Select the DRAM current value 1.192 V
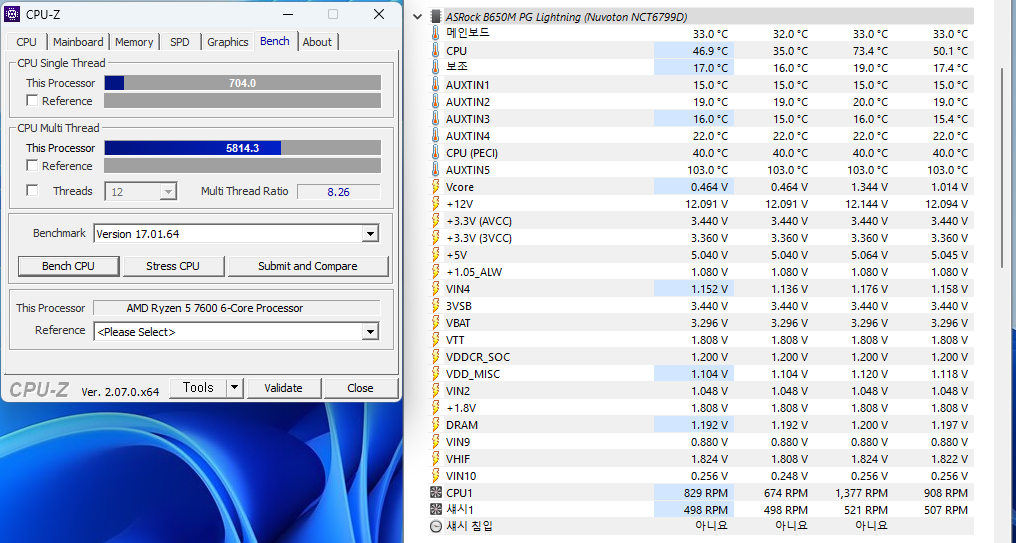The width and height of the screenshot is (1016, 543). (x=709, y=425)
